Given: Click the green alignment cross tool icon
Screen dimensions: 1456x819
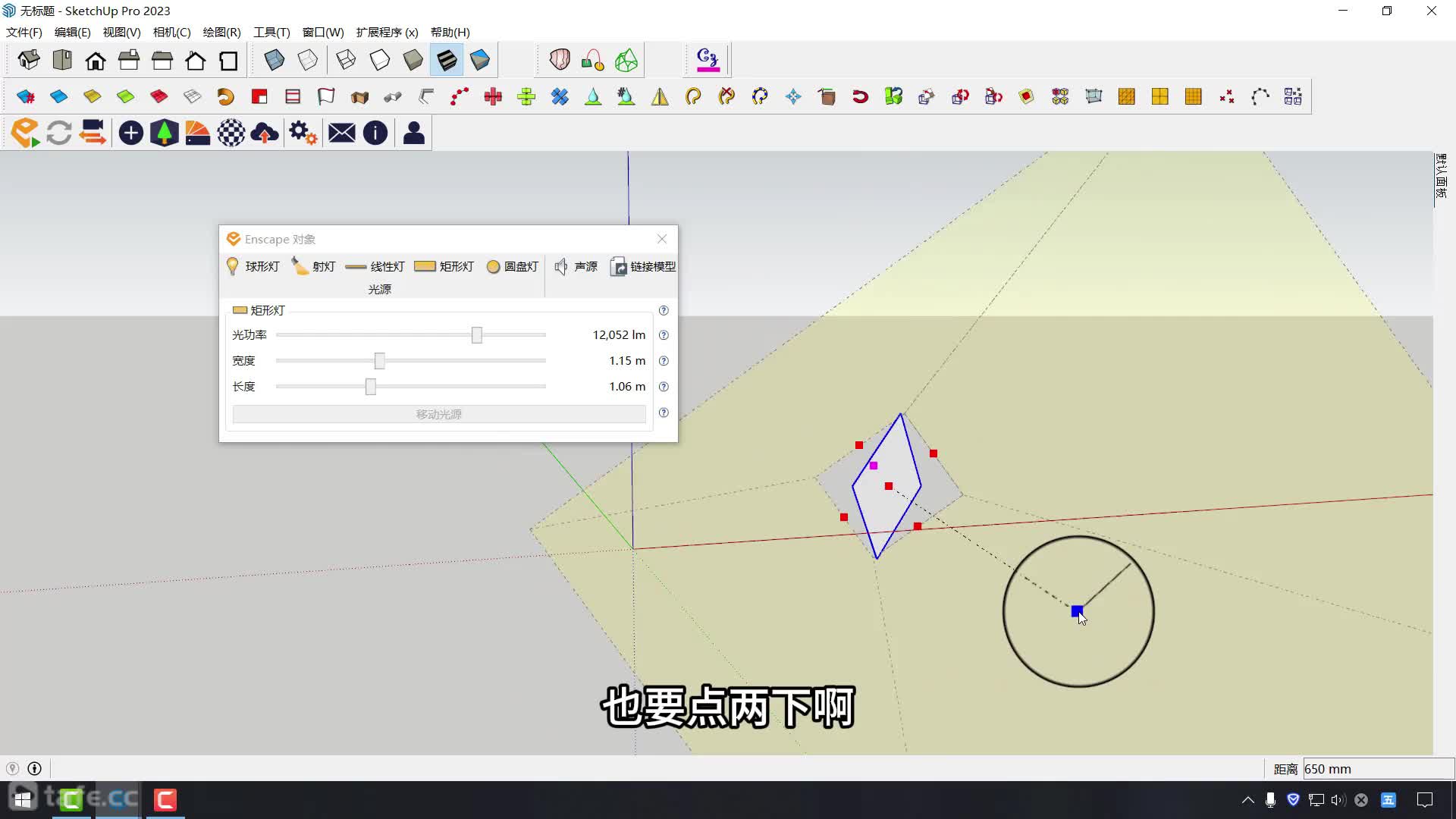Looking at the screenshot, I should pyautogui.click(x=526, y=96).
